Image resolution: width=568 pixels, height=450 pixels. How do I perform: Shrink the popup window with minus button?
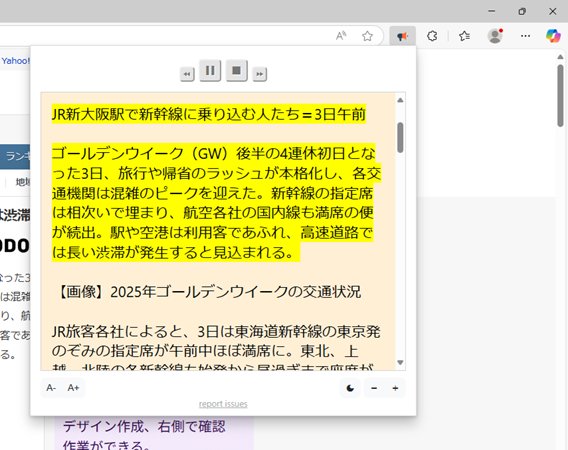point(374,388)
